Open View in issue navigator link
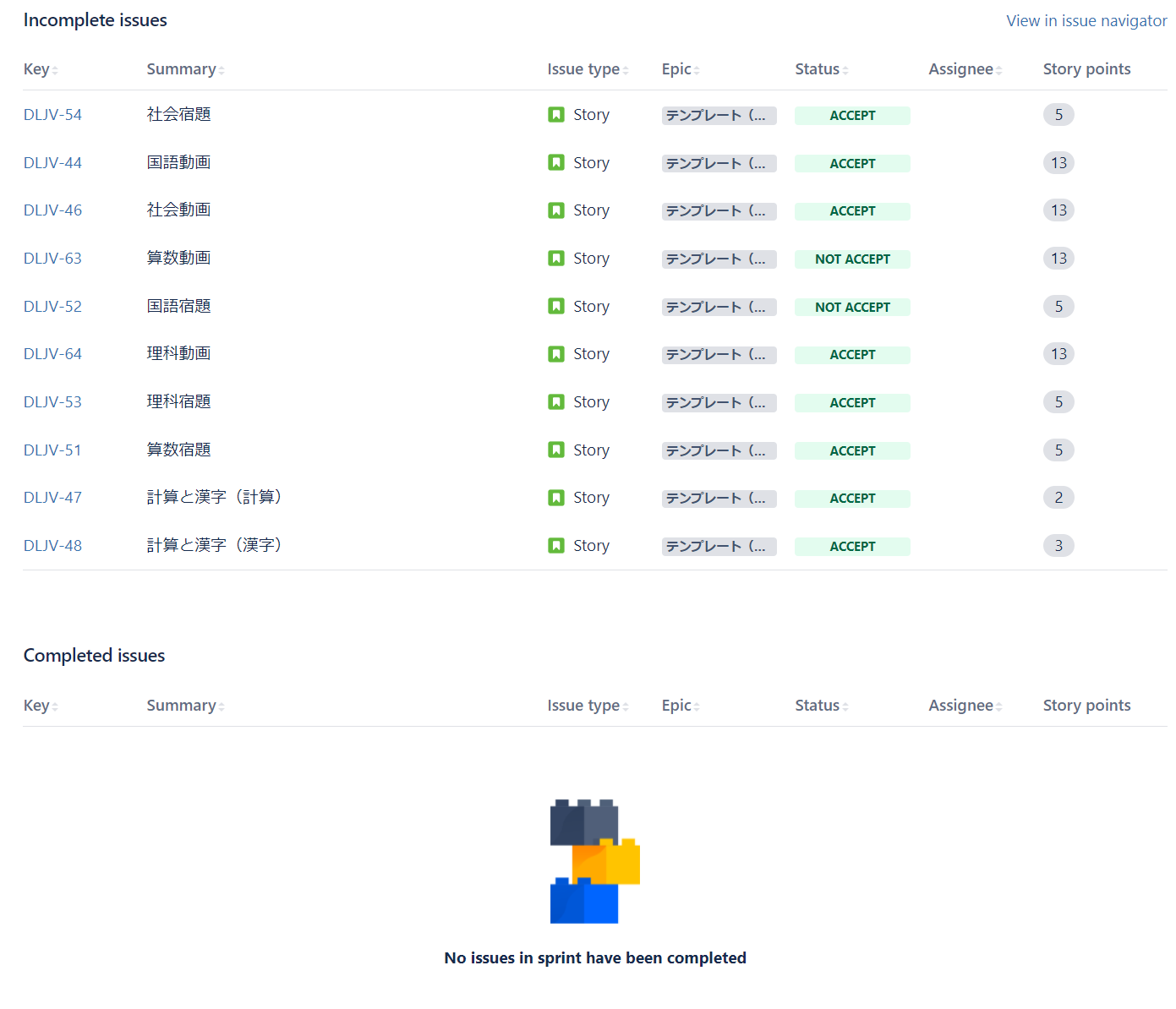Viewport: 1176px width, 1009px height. 1086,21
